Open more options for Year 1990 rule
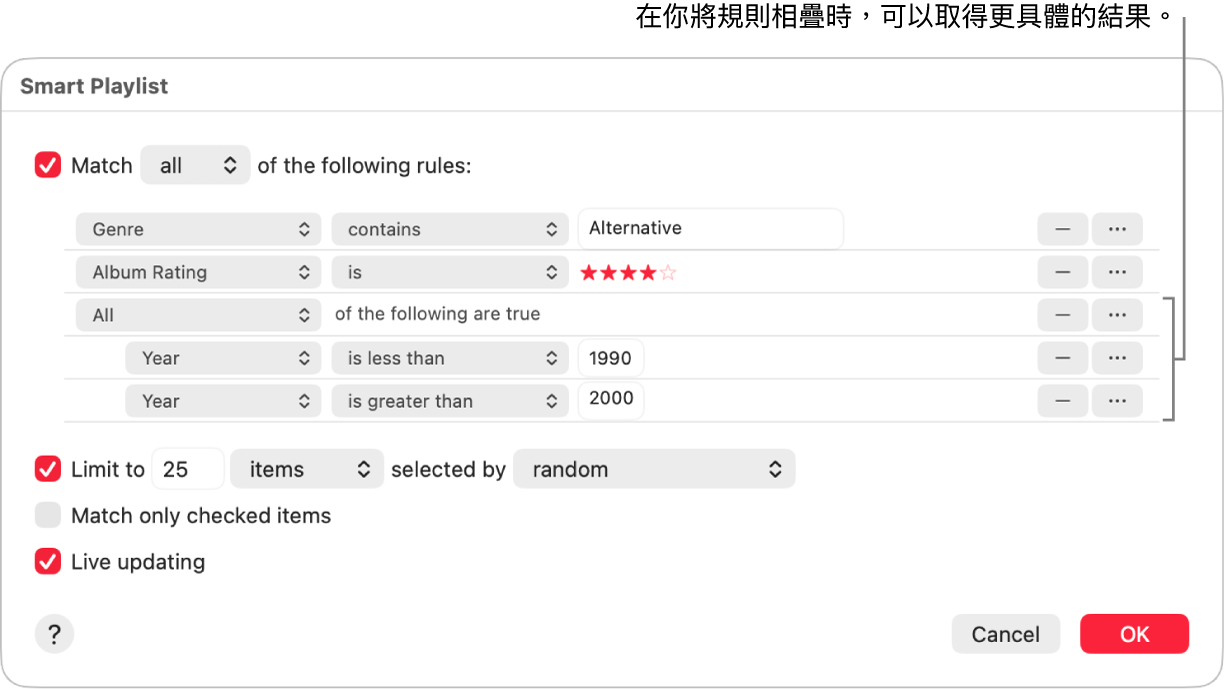 pyautogui.click(x=1117, y=358)
